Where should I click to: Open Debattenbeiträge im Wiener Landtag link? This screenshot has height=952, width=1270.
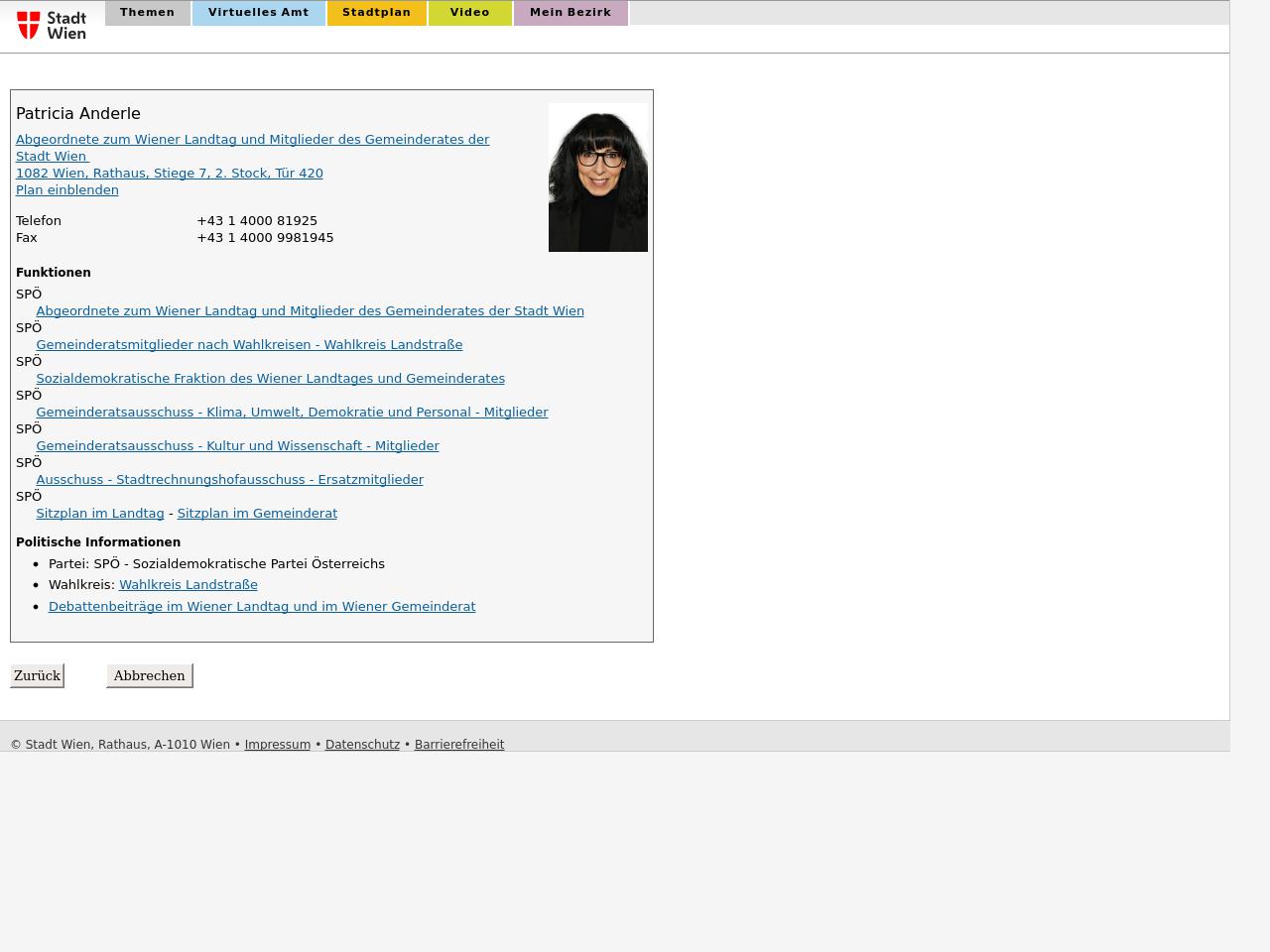tap(262, 606)
